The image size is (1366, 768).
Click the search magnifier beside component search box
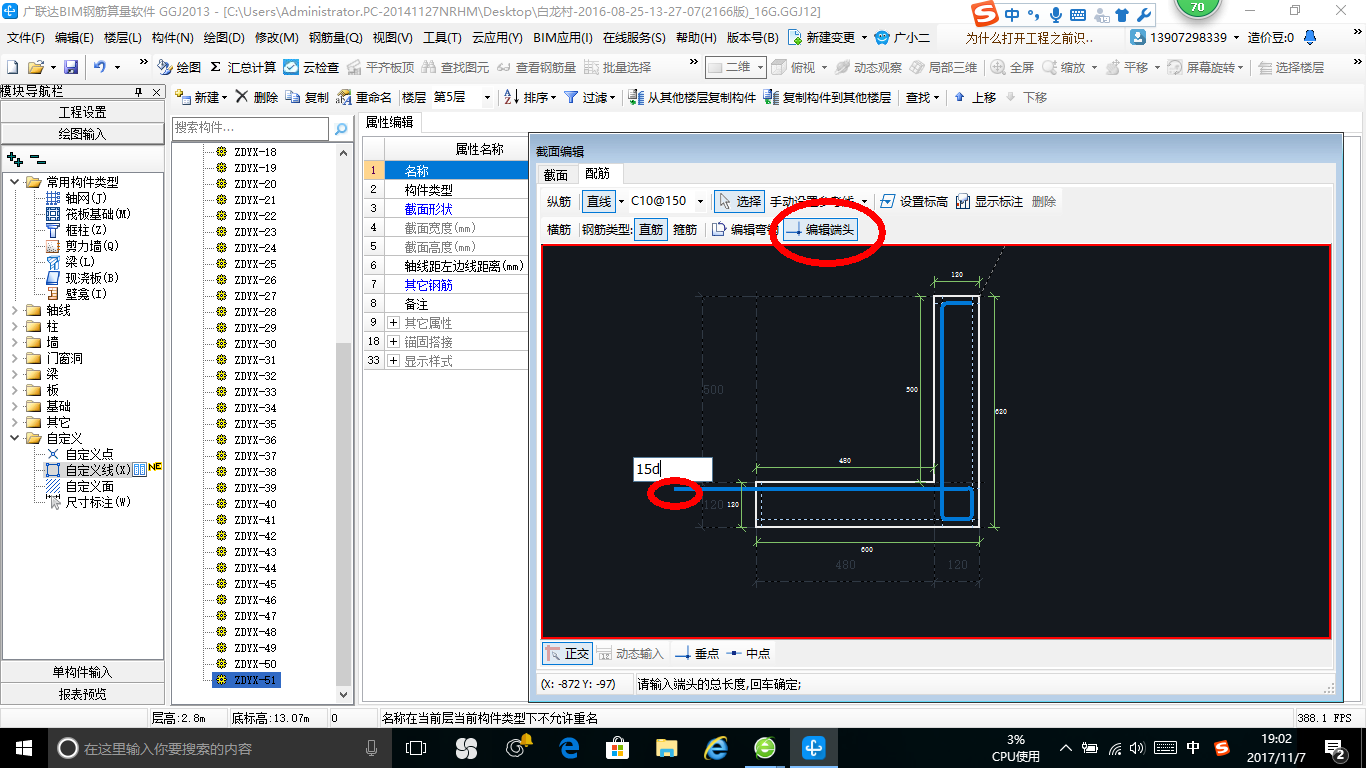pyautogui.click(x=341, y=128)
